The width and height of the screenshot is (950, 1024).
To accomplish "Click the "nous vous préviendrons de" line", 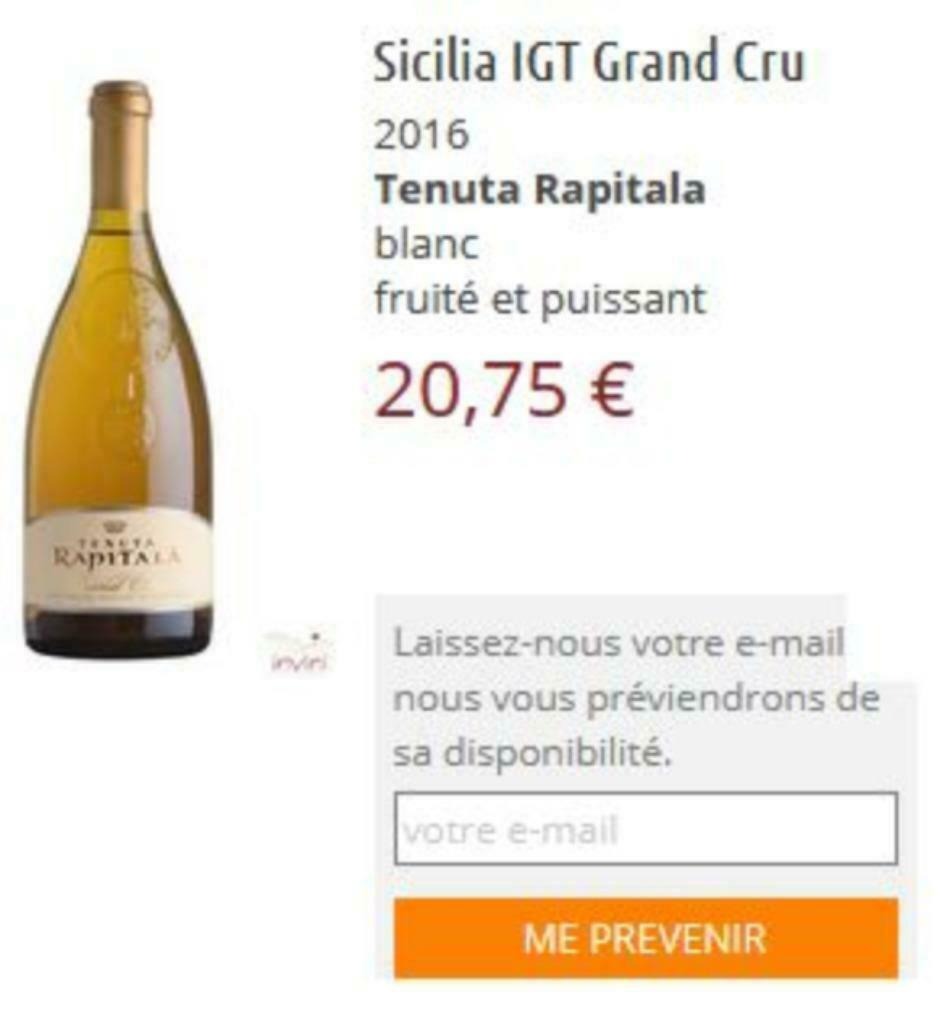I will (637, 699).
